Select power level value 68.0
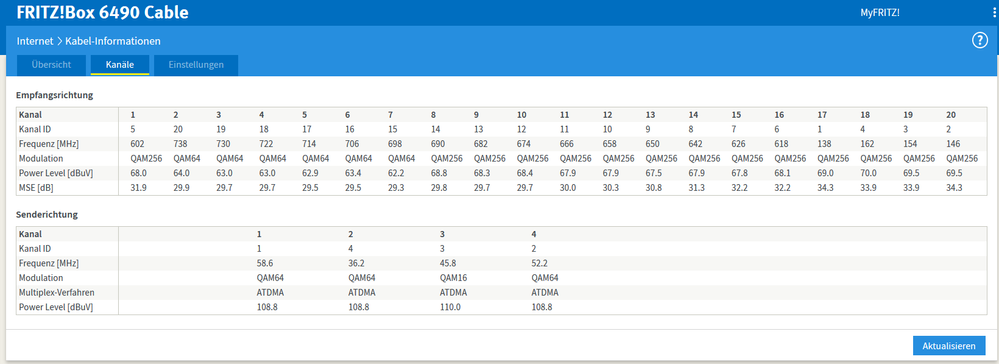 [138, 173]
